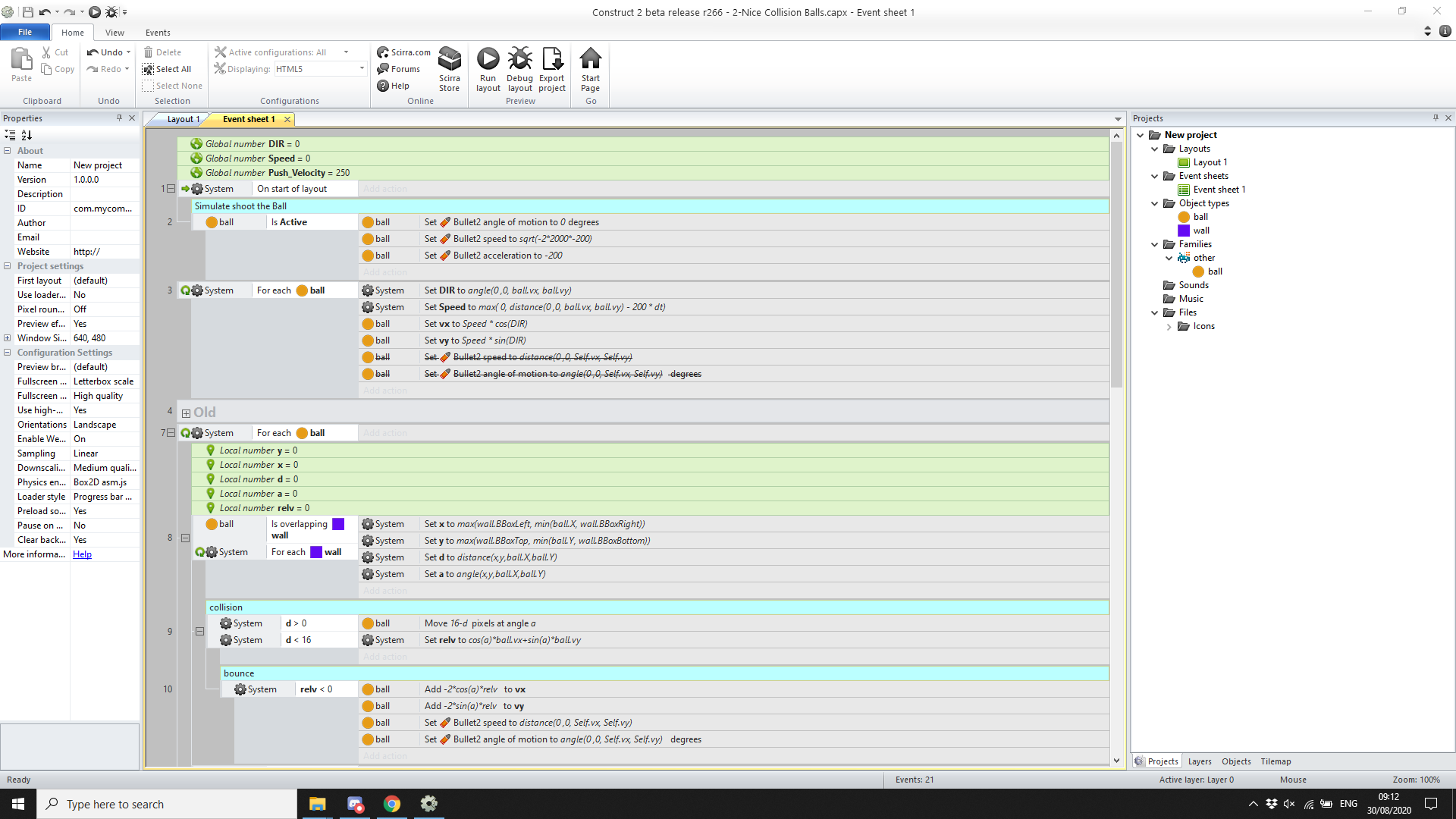
Task: Select the wall object type icon
Action: pyautogui.click(x=1184, y=231)
